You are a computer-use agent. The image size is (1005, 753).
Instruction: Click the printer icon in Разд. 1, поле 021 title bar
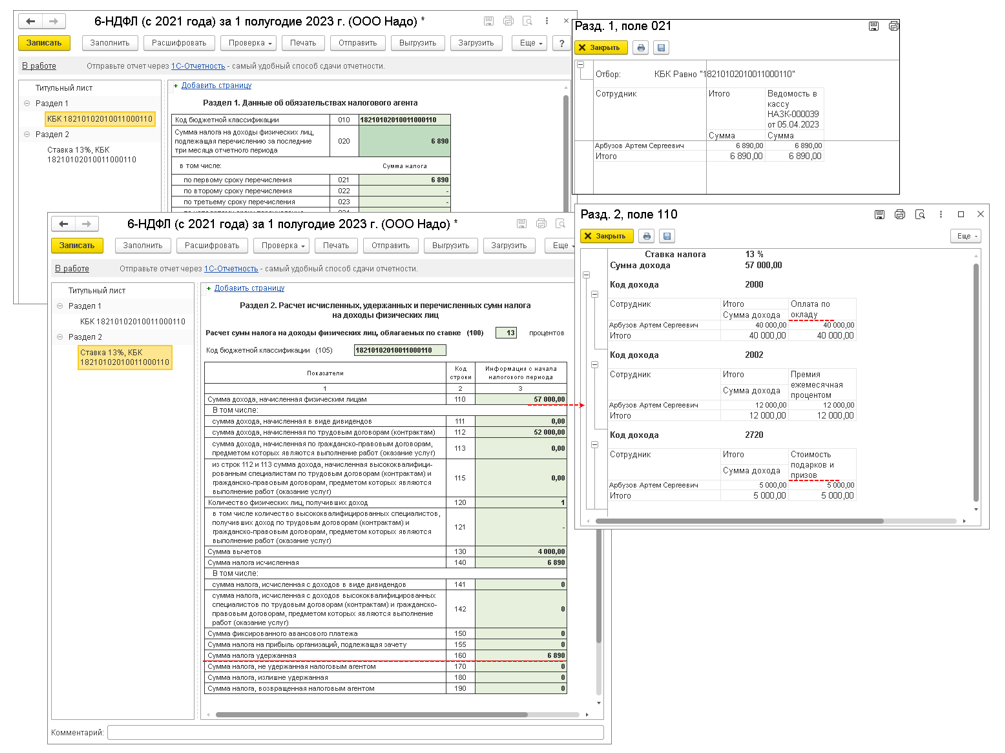coord(893,26)
